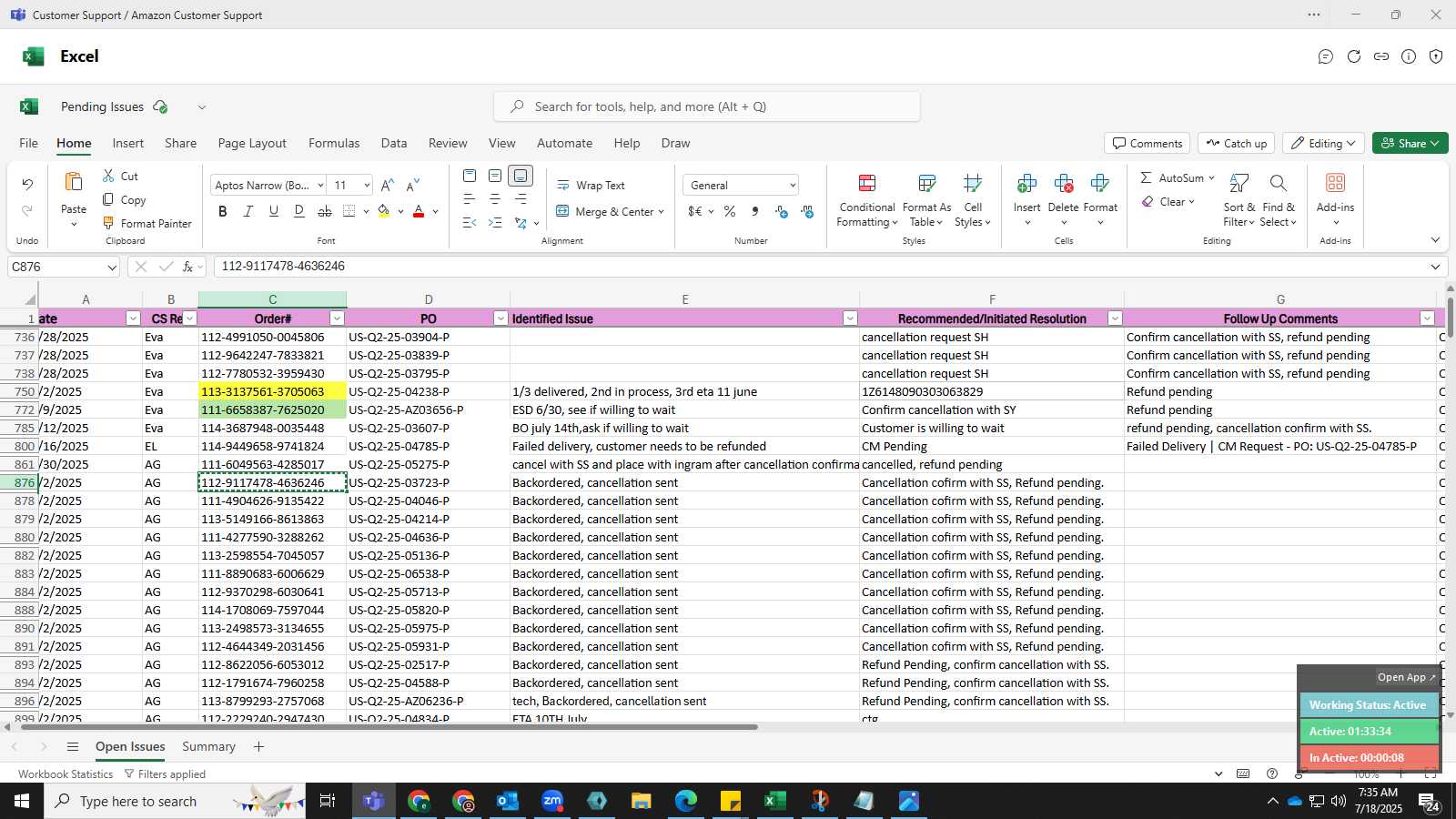Image resolution: width=1456 pixels, height=819 pixels.
Task: Decrease font size with the smaller A icon
Action: click(x=413, y=185)
